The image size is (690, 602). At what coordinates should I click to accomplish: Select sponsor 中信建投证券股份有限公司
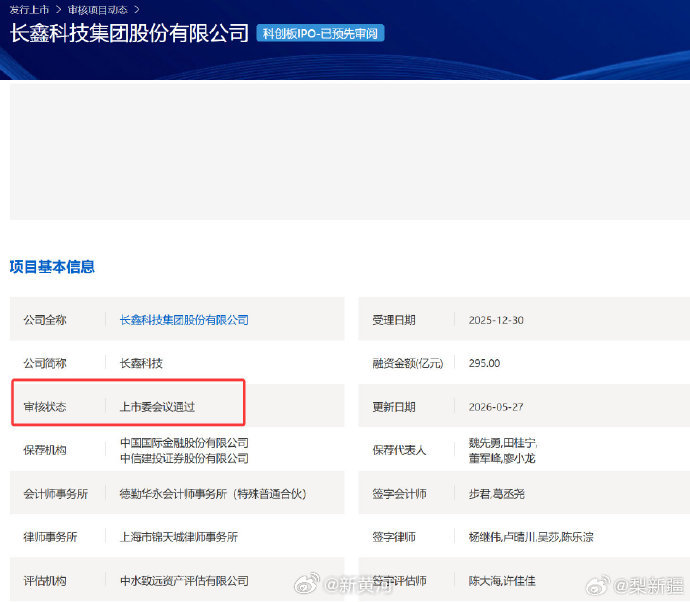click(184, 458)
